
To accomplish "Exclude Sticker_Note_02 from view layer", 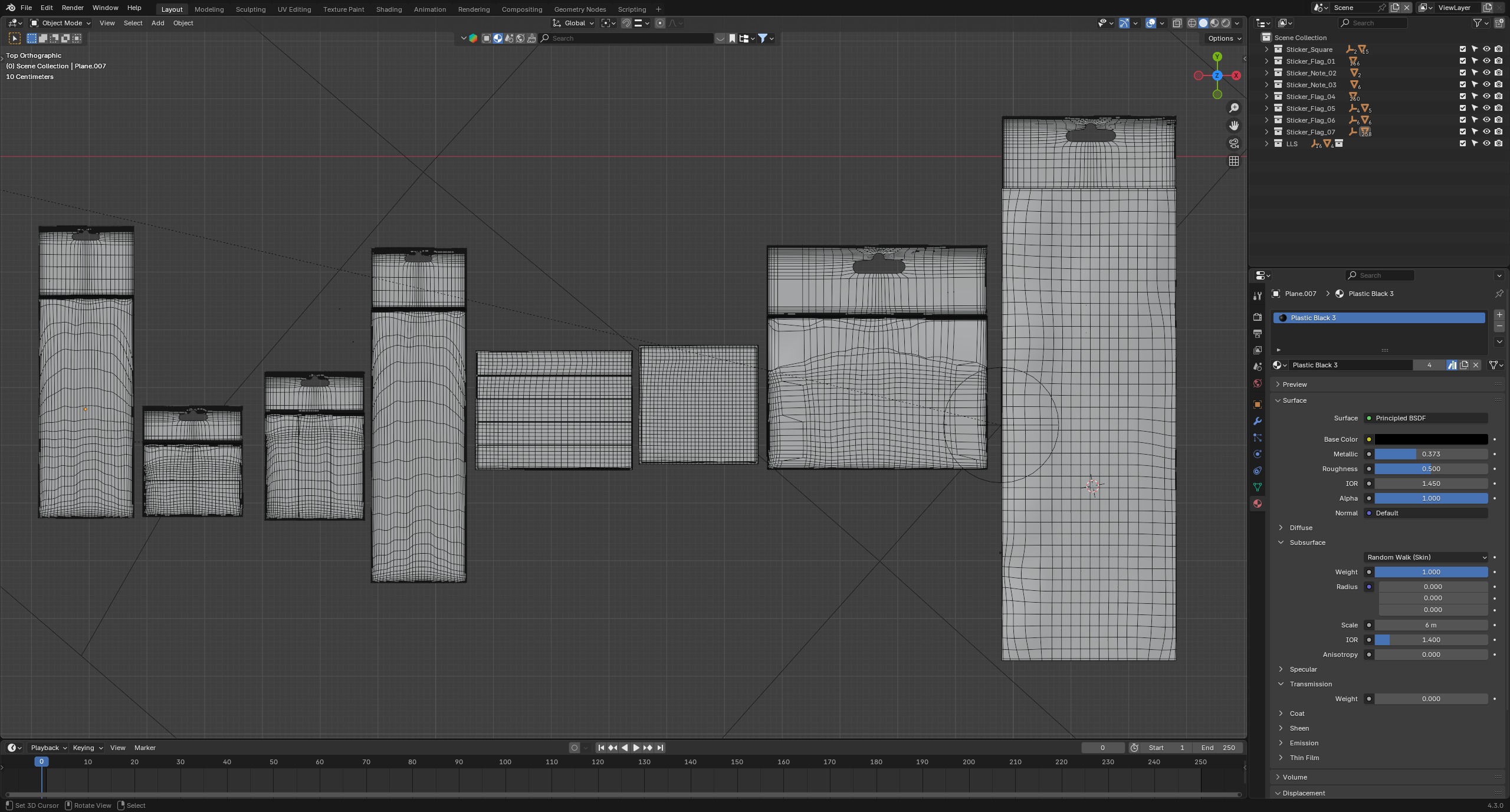I will coord(1463,73).
